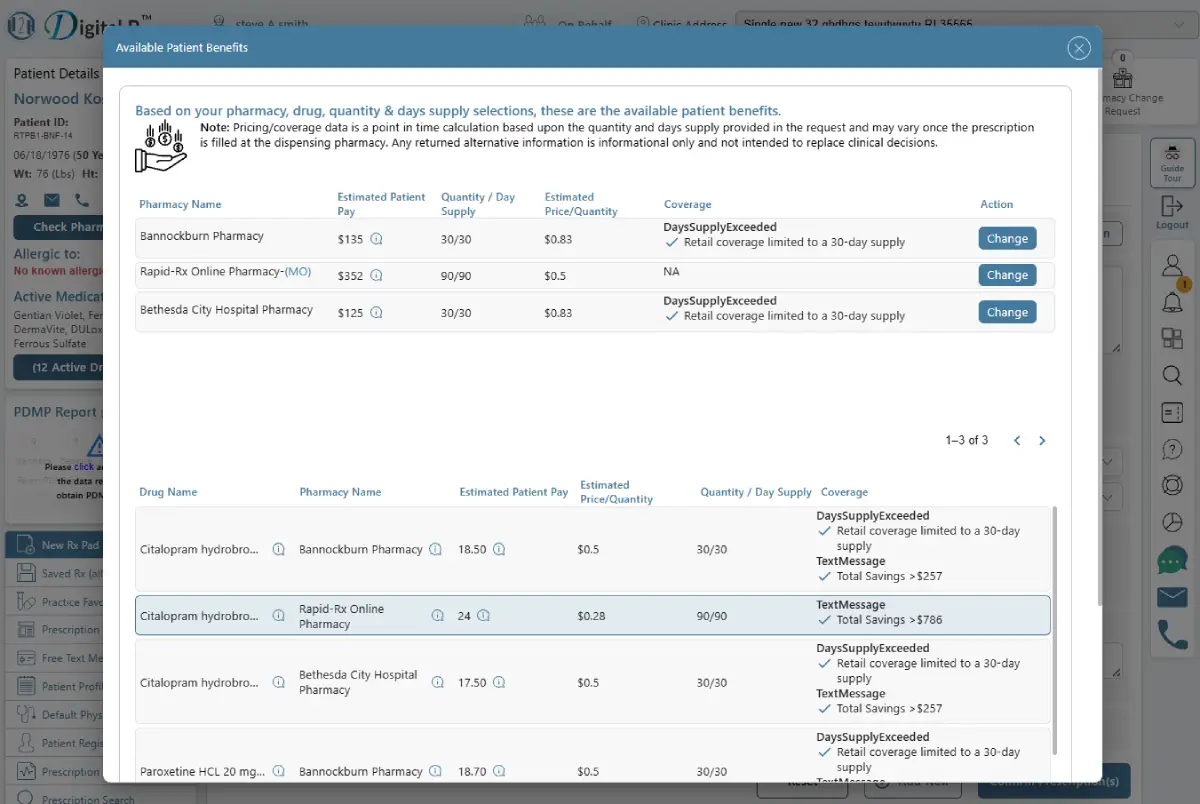1200x804 pixels.
Task: Open pharmacy info icon beside Bethesda in Citalopram row
Action: [437, 682]
